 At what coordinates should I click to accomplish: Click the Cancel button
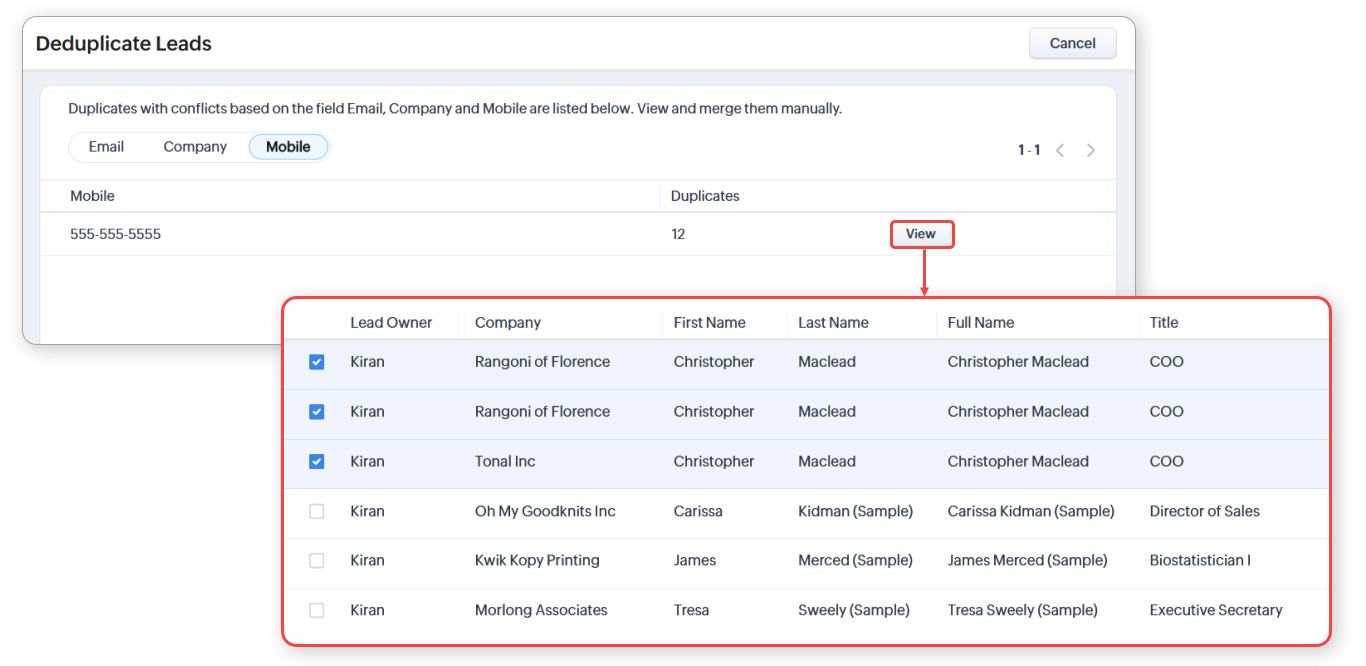[x=1072, y=43]
